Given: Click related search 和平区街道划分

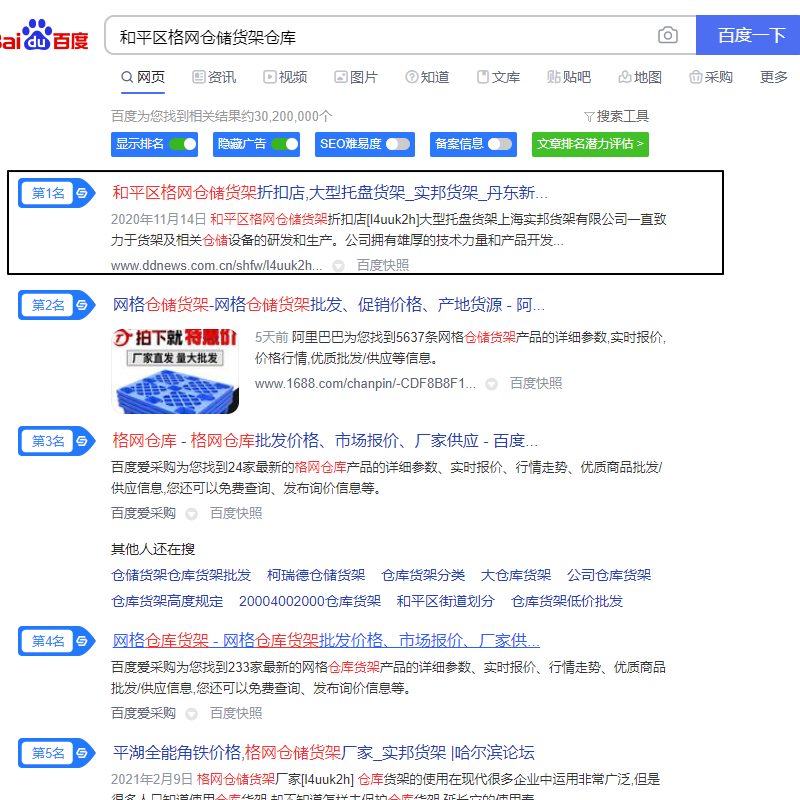Looking at the screenshot, I should pos(445,602).
